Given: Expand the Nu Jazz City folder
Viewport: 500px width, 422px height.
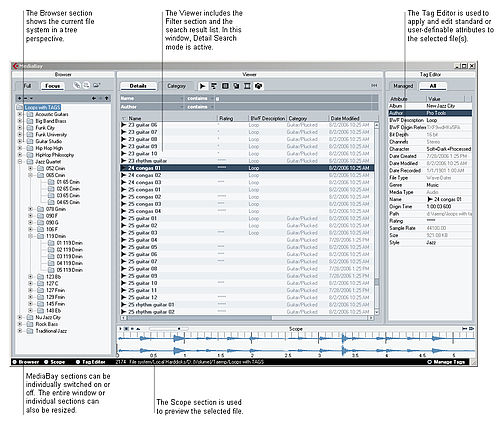Looking at the screenshot, I should tap(20, 317).
